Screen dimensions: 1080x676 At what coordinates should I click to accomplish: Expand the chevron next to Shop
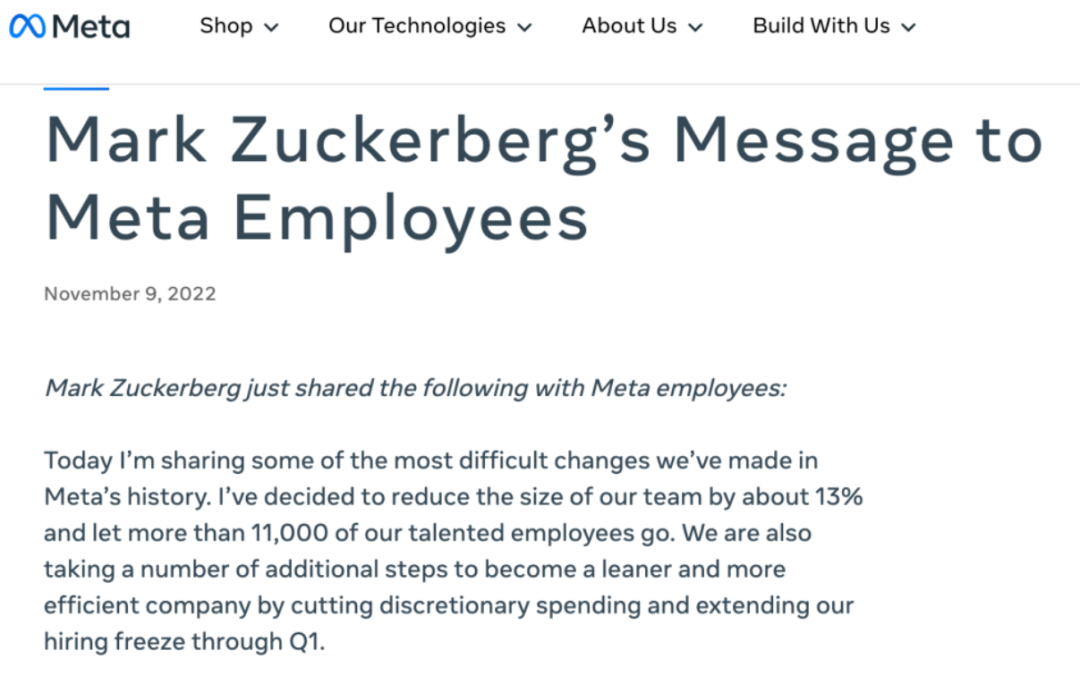[x=271, y=28]
